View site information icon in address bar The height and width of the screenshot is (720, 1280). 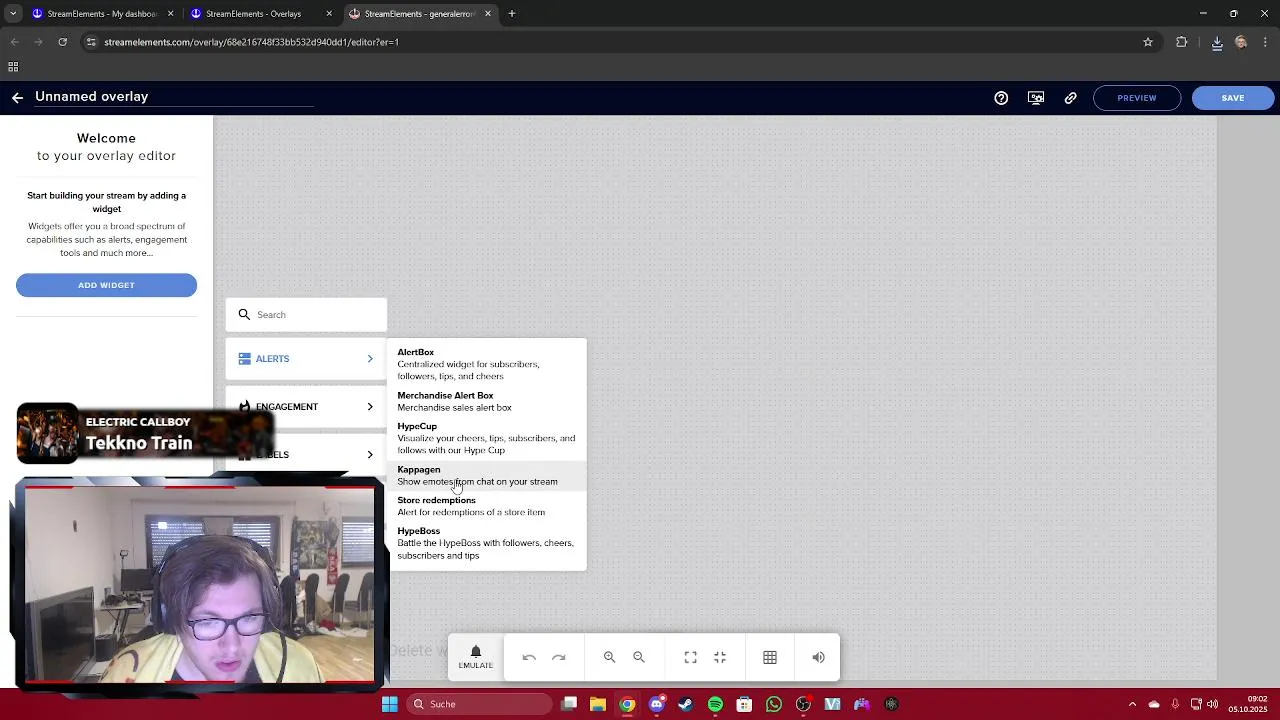(91, 42)
